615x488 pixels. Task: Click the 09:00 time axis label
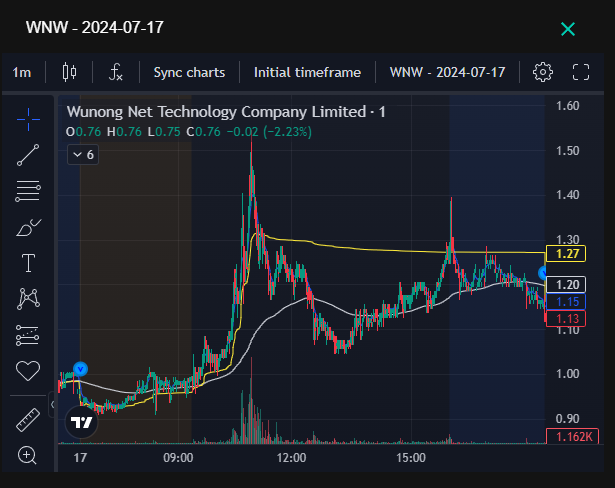click(178, 458)
